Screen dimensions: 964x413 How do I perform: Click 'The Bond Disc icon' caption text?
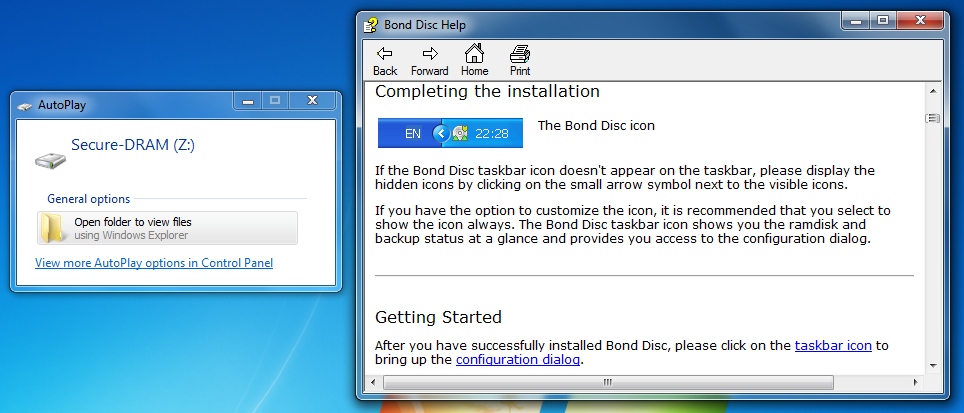[x=596, y=126]
